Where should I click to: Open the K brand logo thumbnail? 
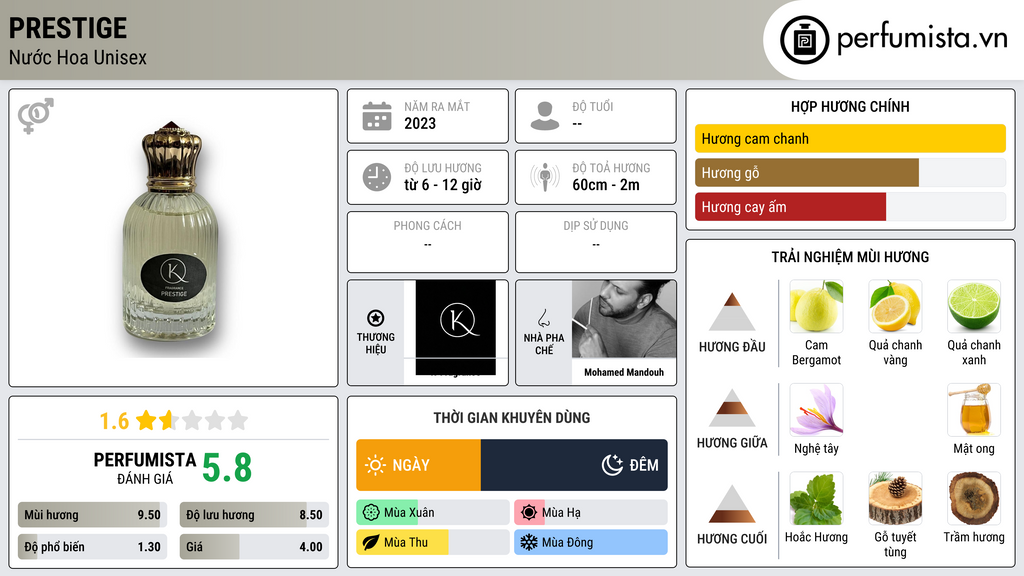pyautogui.click(x=456, y=328)
